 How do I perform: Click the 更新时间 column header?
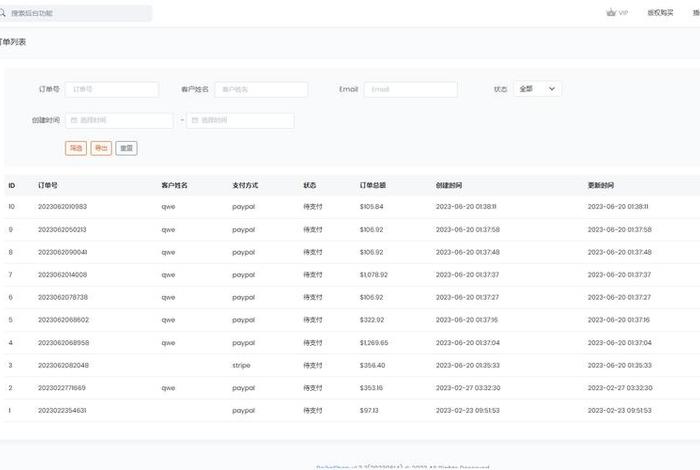601,185
